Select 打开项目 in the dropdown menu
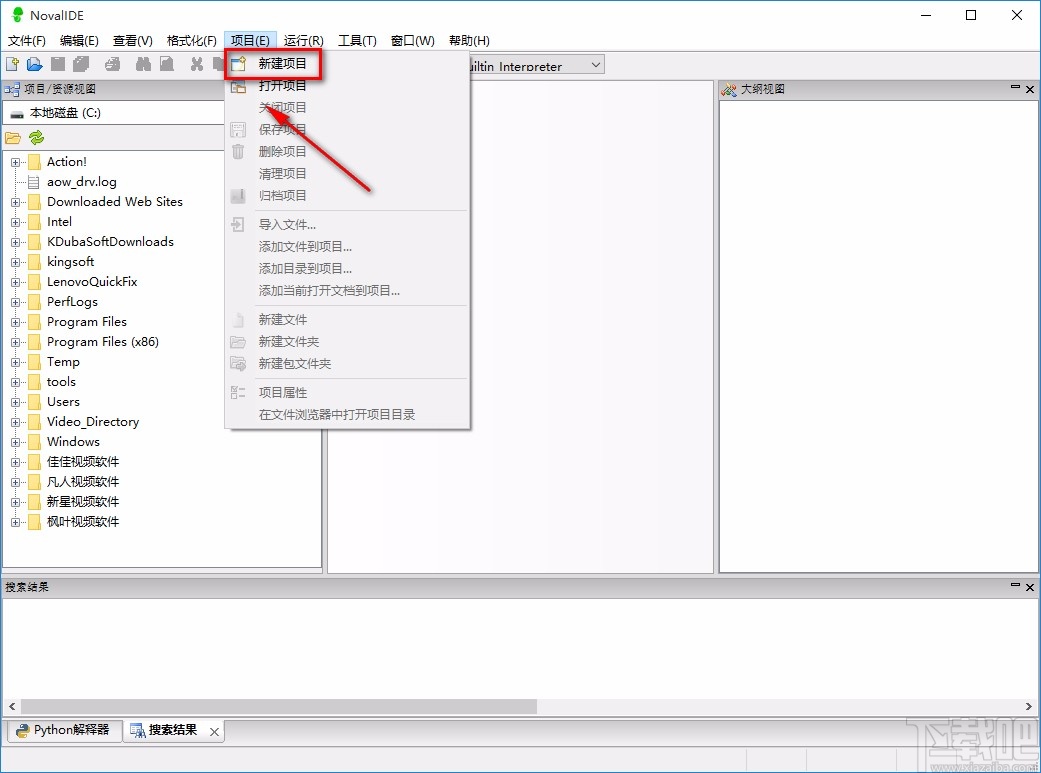Image resolution: width=1041 pixels, height=773 pixels. (282, 85)
